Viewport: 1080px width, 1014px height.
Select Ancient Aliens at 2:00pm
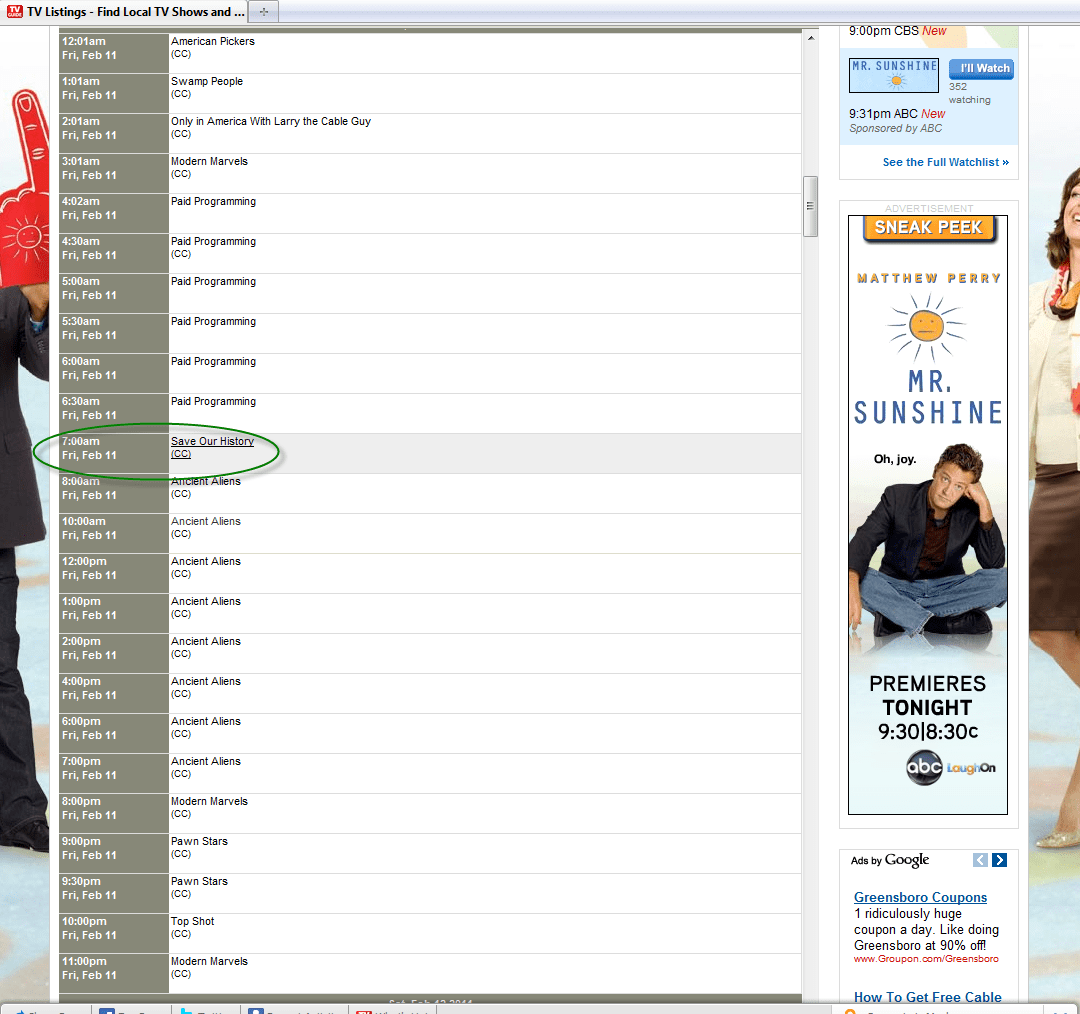point(205,641)
